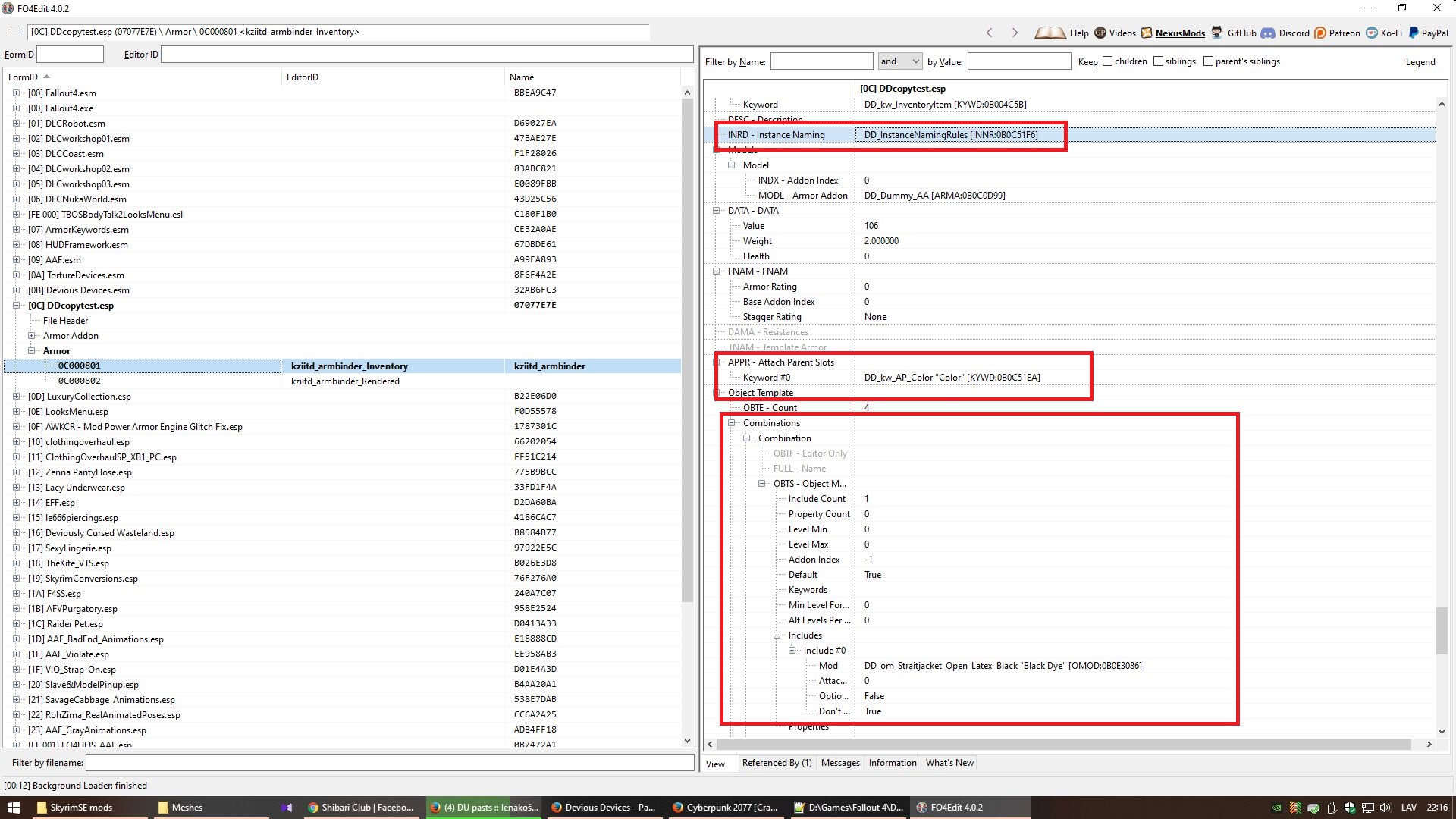Switch to Cyberpunk 2077 Firefox window
This screenshot has height=819, width=1456.
click(726, 808)
